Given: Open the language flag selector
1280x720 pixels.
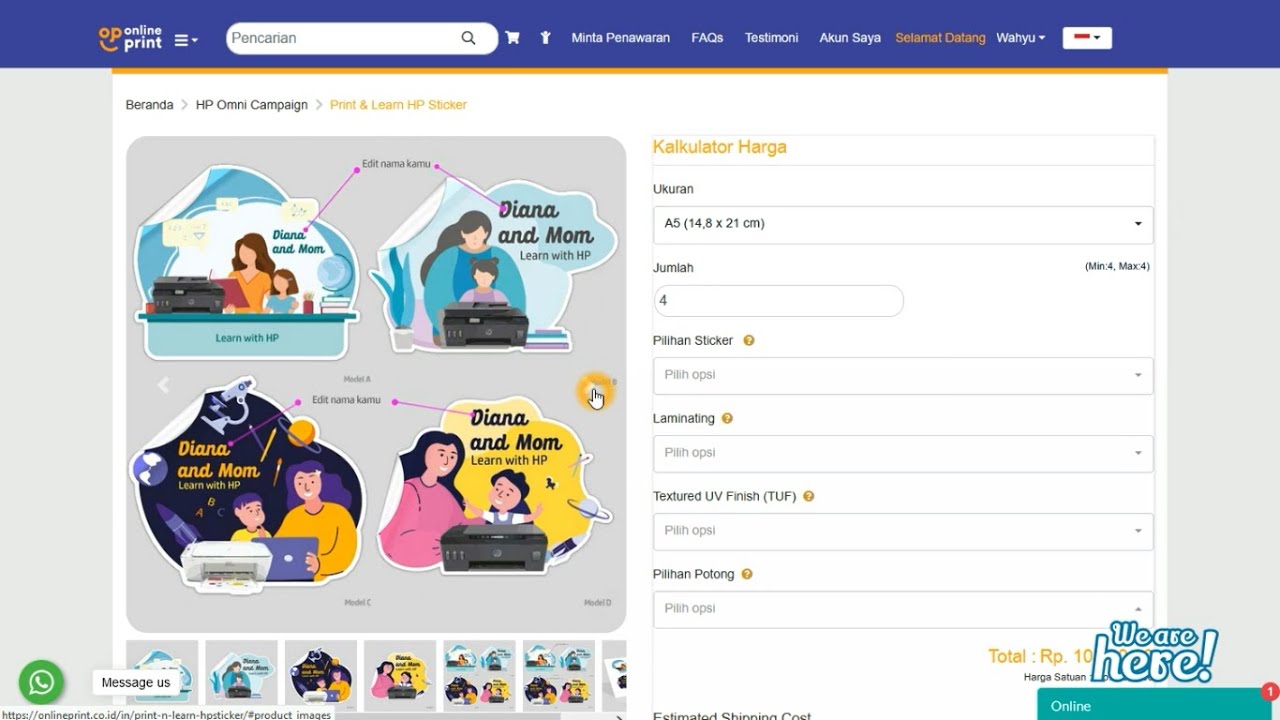Looking at the screenshot, I should 1087,38.
